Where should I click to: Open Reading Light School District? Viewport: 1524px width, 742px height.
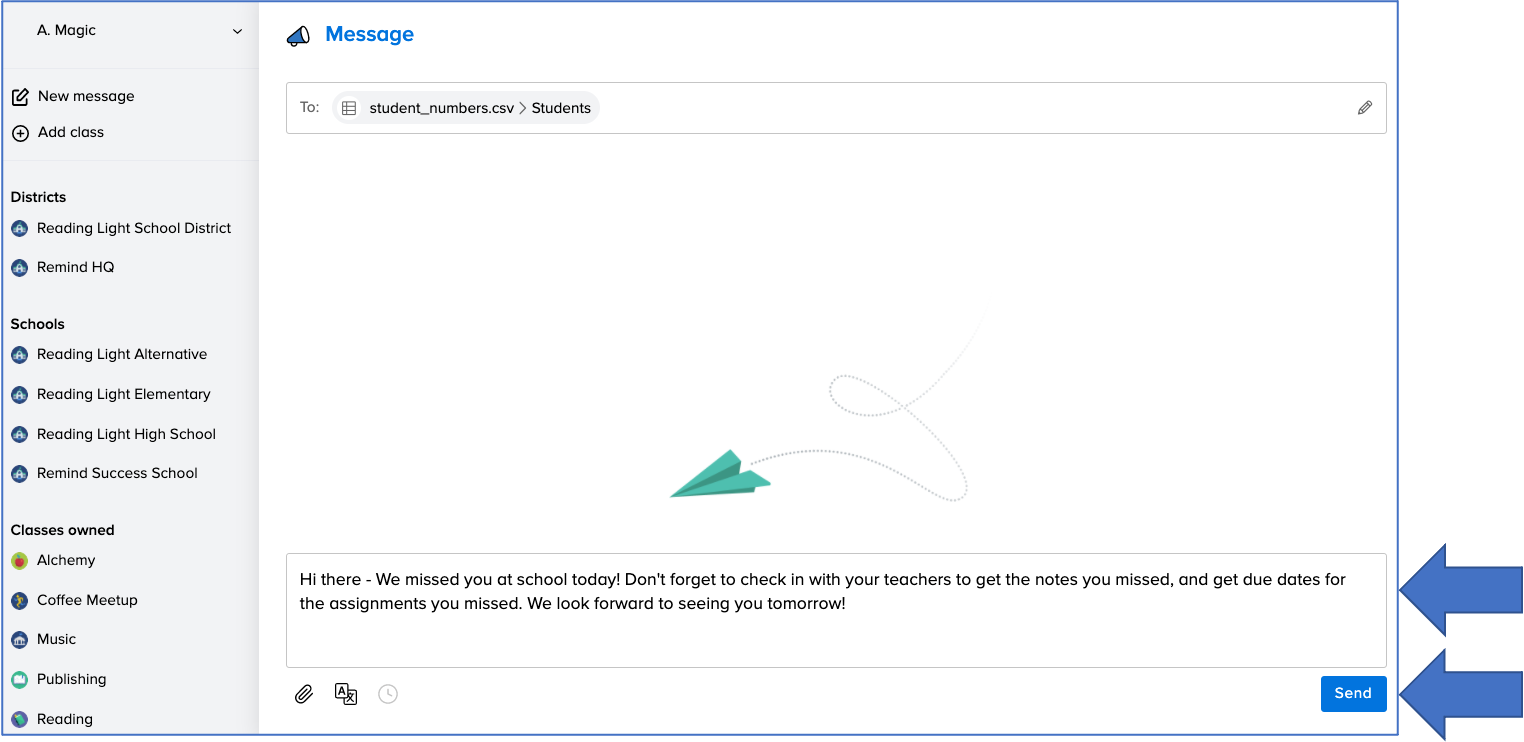[133, 228]
